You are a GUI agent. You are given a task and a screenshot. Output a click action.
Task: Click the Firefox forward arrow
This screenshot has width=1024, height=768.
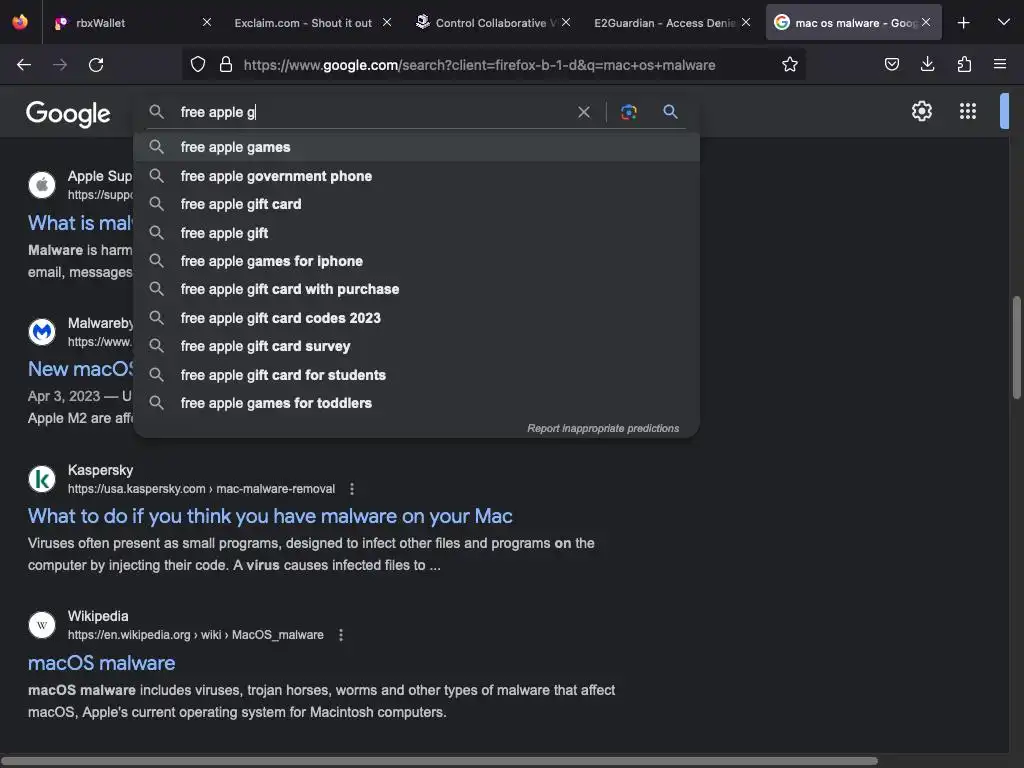(x=60, y=65)
